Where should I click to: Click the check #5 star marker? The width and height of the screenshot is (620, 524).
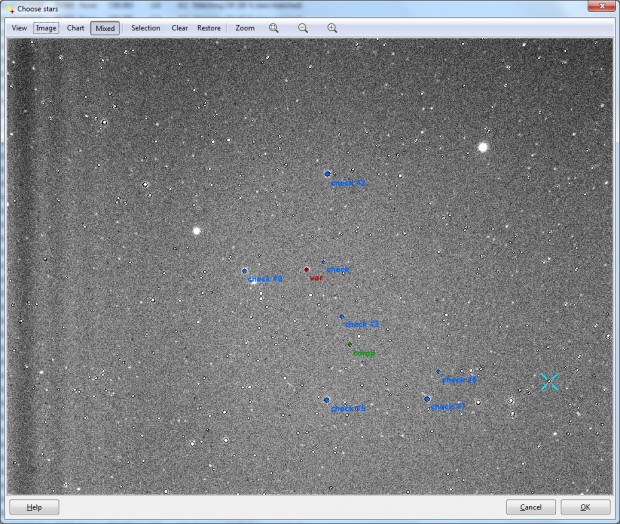pyautogui.click(x=327, y=400)
